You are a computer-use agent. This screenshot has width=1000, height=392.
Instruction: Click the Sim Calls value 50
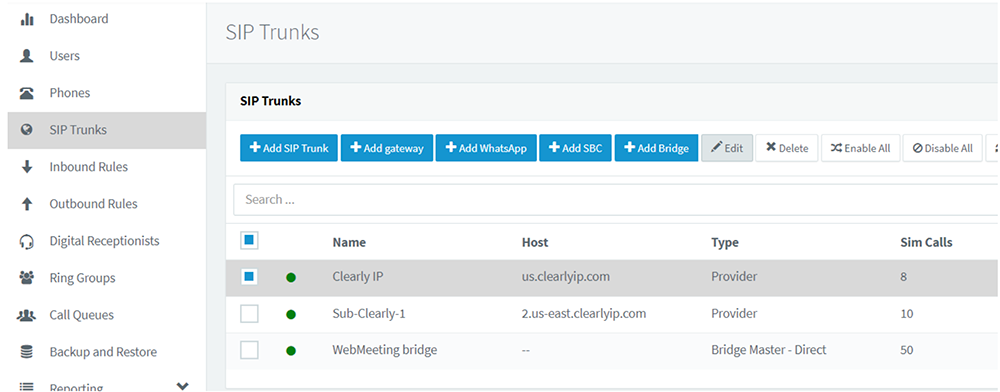[x=906, y=350]
